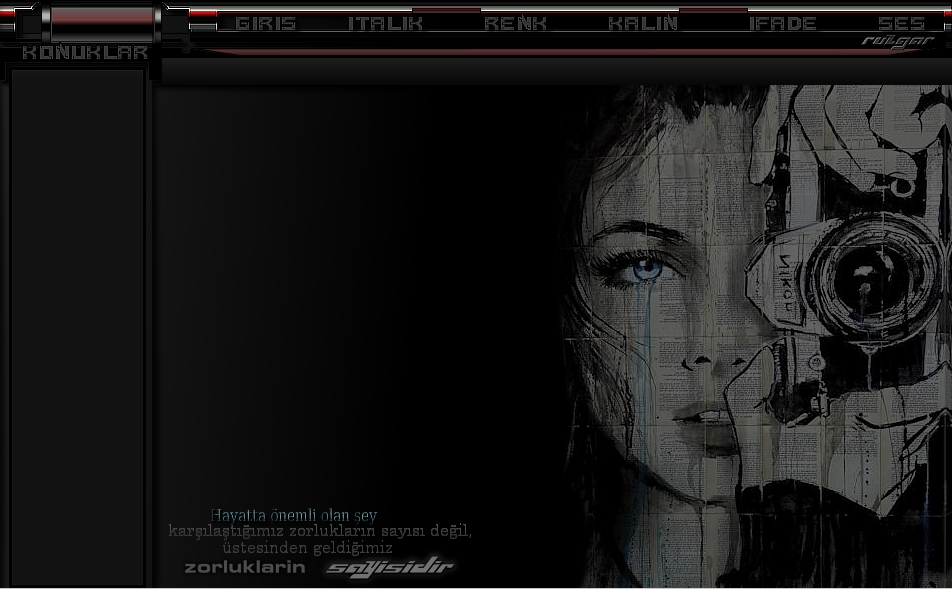Toggle KALIN bold text formatting

click(x=643, y=23)
